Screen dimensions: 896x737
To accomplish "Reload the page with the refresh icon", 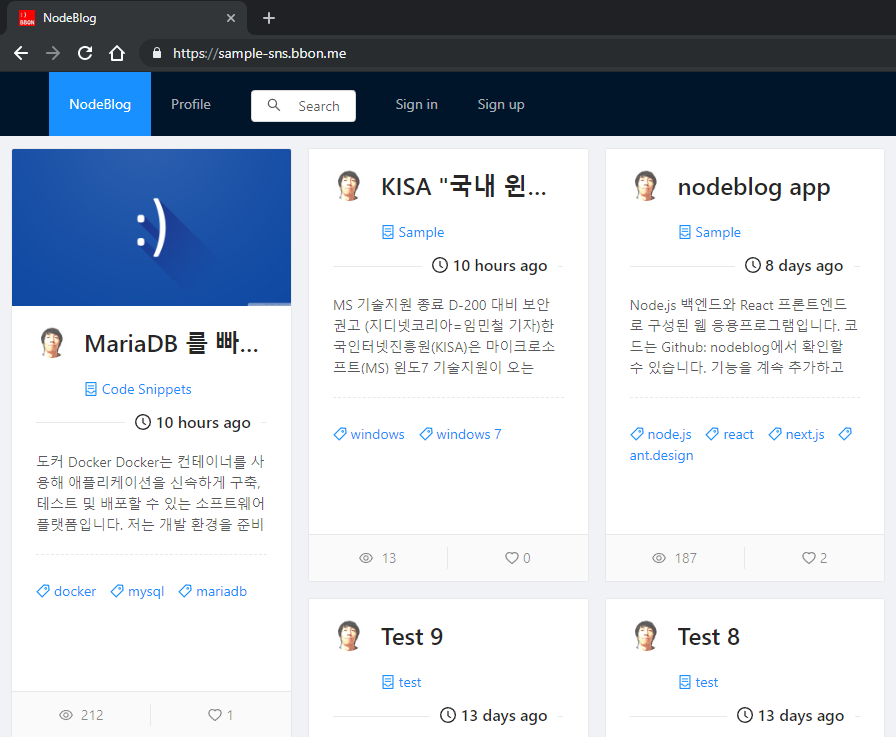I will coord(84,53).
